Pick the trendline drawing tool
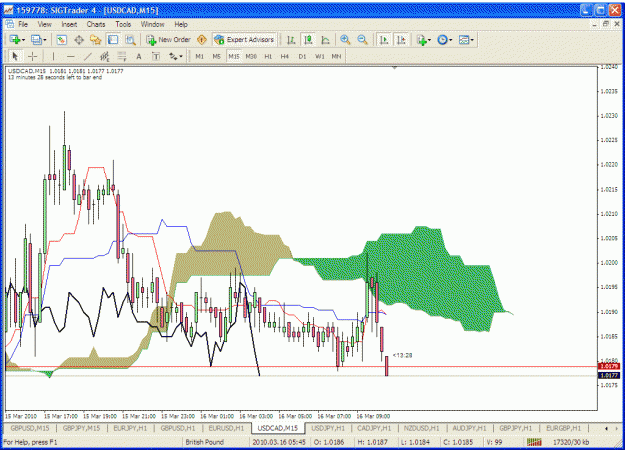The image size is (625, 450). click(x=88, y=57)
